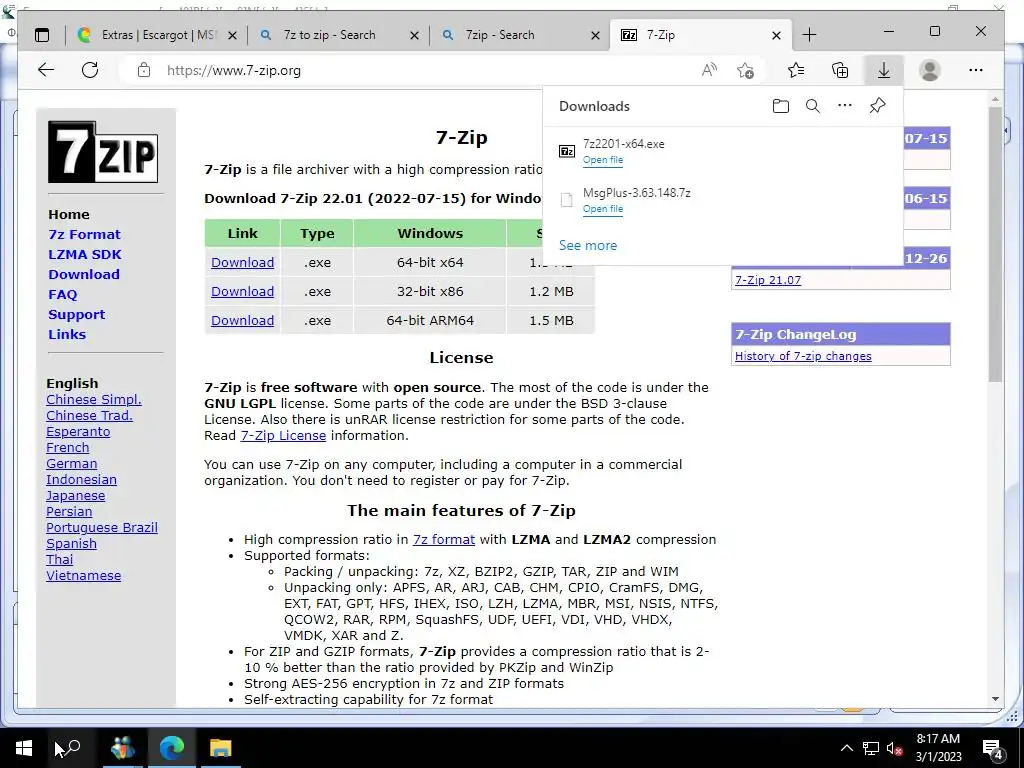
Task: Show hidden system tray icons chevron
Action: pyautogui.click(x=846, y=748)
